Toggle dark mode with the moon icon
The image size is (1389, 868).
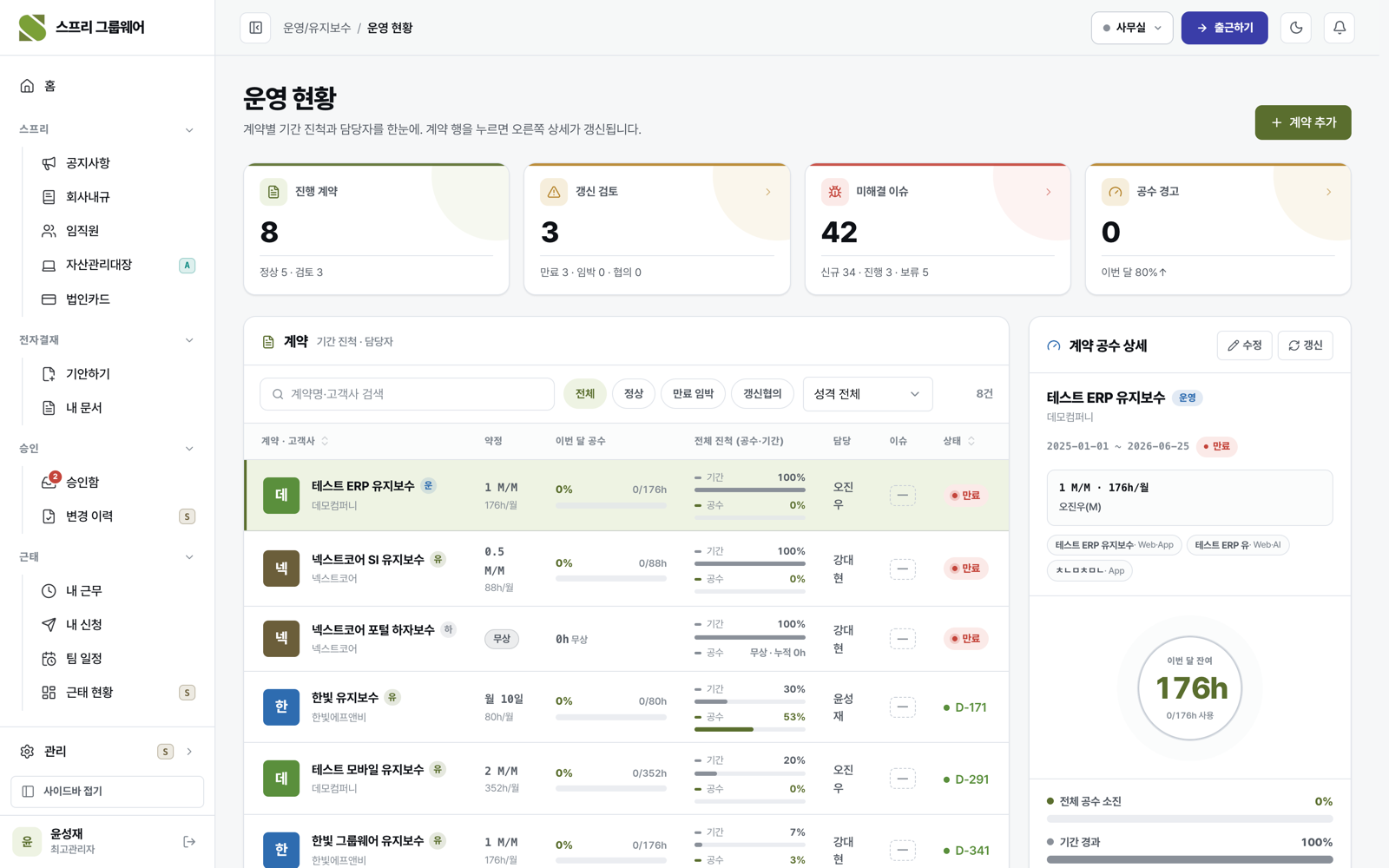tap(1296, 28)
